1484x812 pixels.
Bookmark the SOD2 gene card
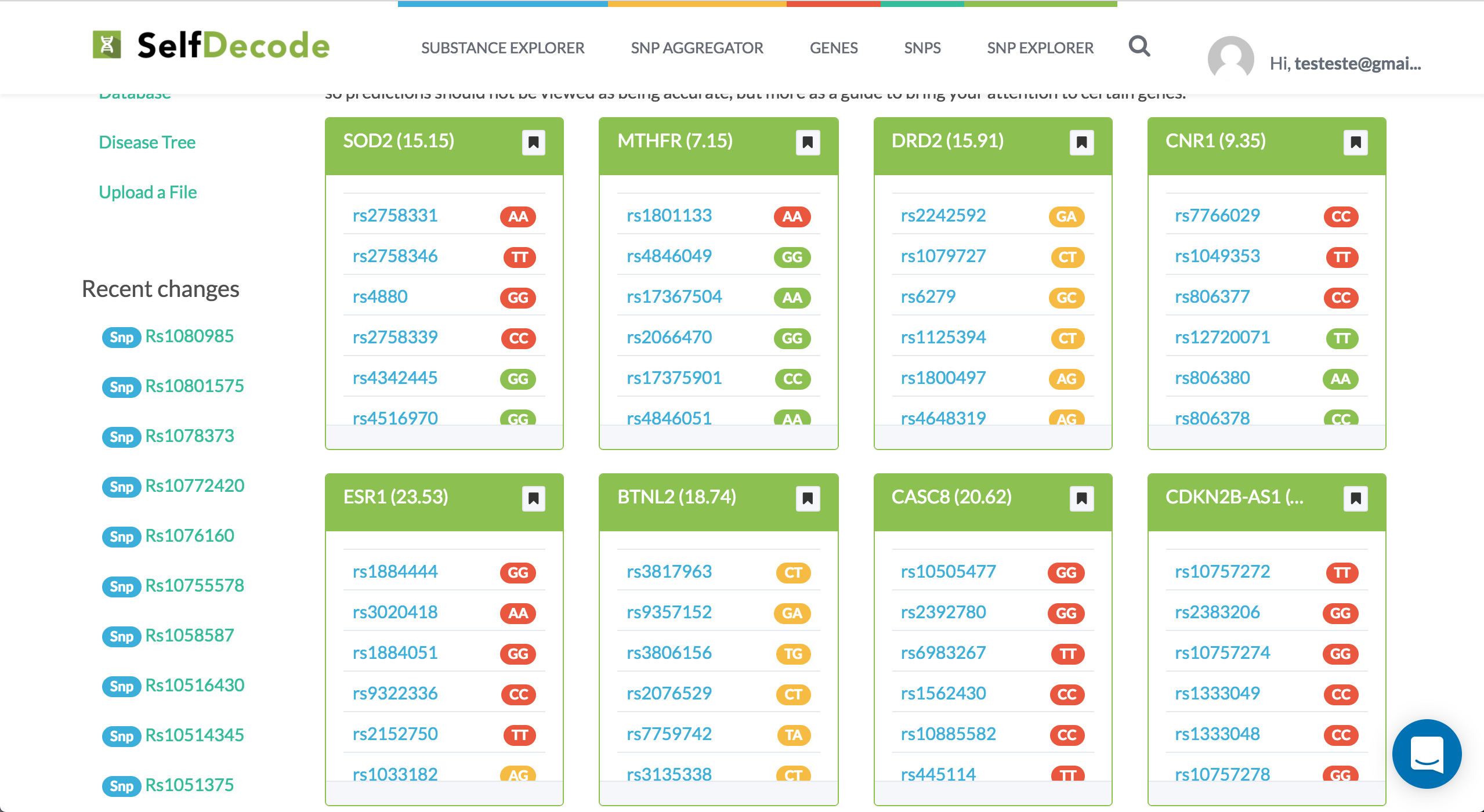[x=533, y=142]
